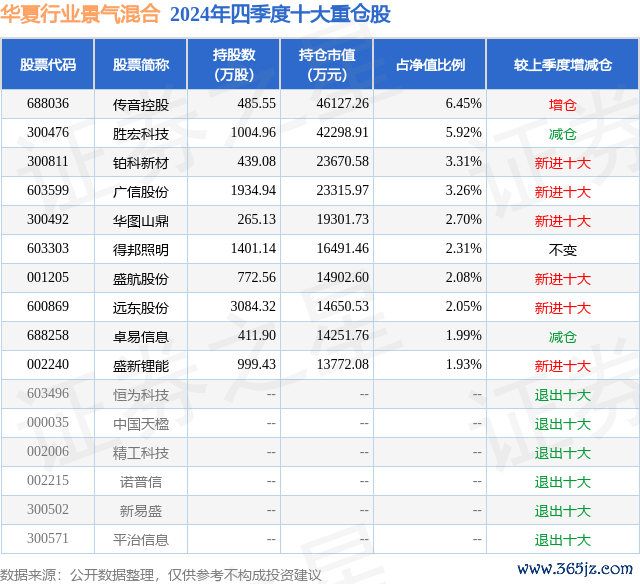640x584 pixels.
Task: Click market value 46127.26
Action: (x=343, y=103)
